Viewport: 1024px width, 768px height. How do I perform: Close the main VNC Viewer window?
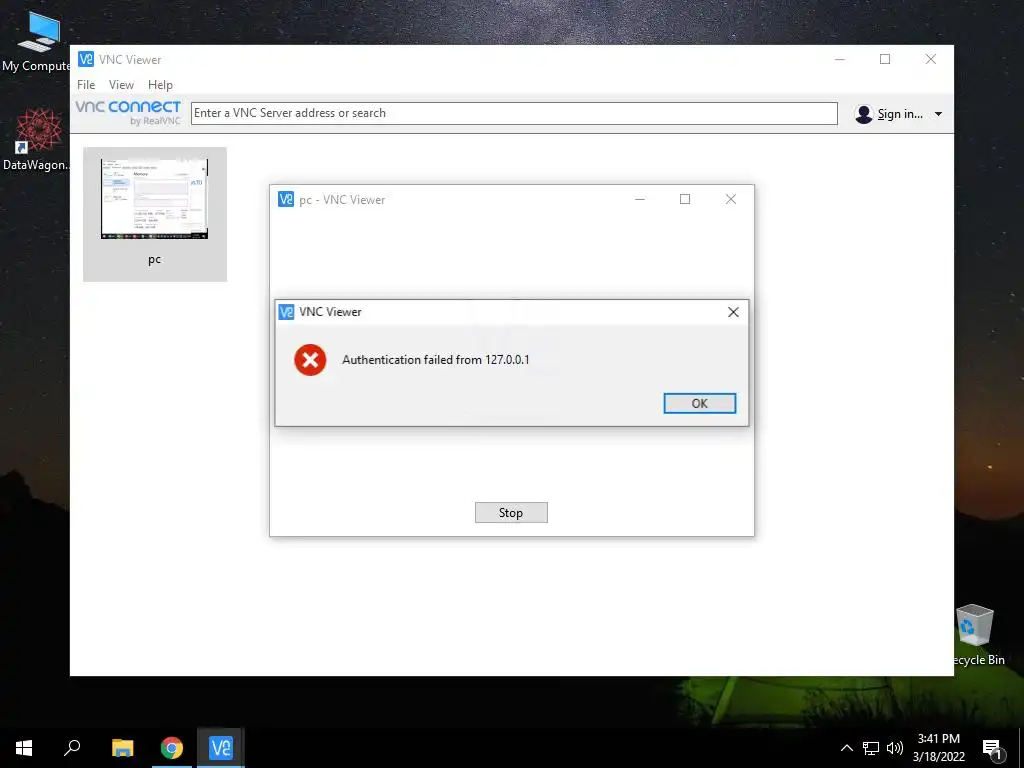click(931, 59)
